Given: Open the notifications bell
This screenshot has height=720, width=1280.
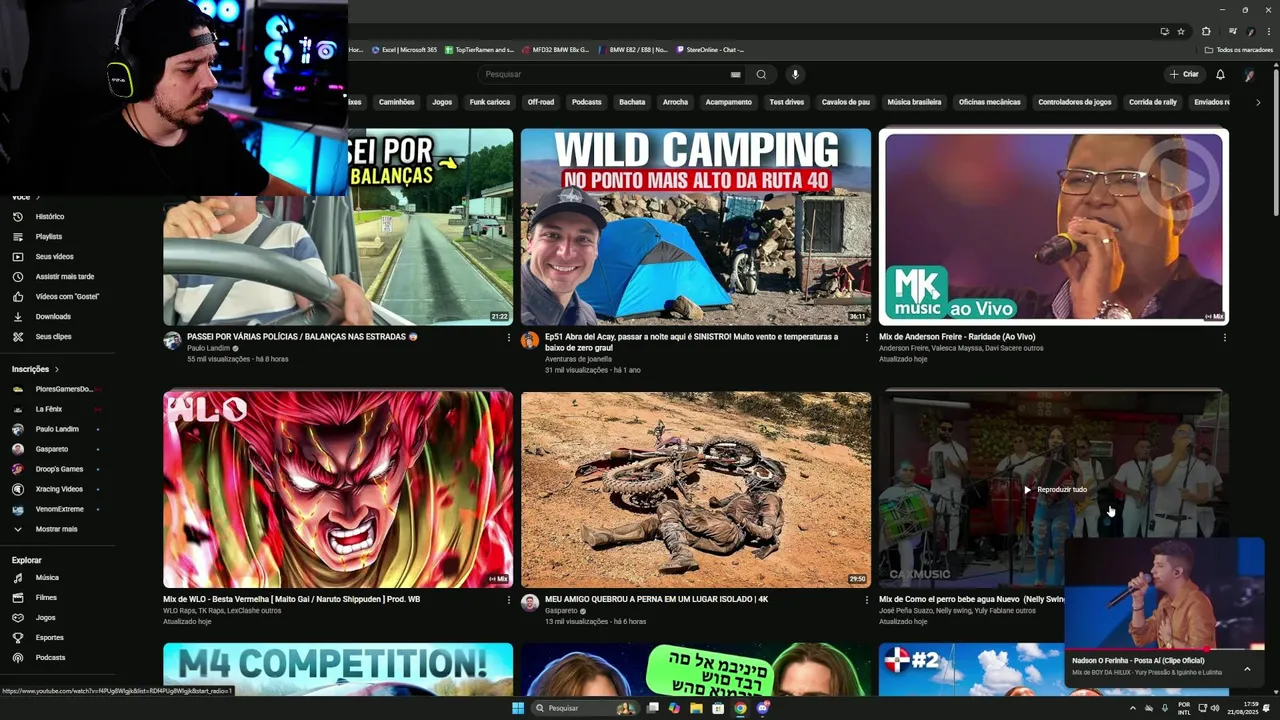Looking at the screenshot, I should pos(1220,74).
